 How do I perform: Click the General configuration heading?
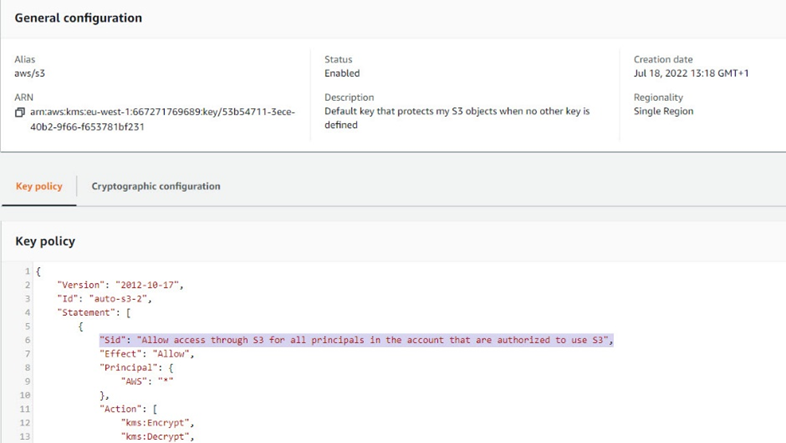coord(78,18)
